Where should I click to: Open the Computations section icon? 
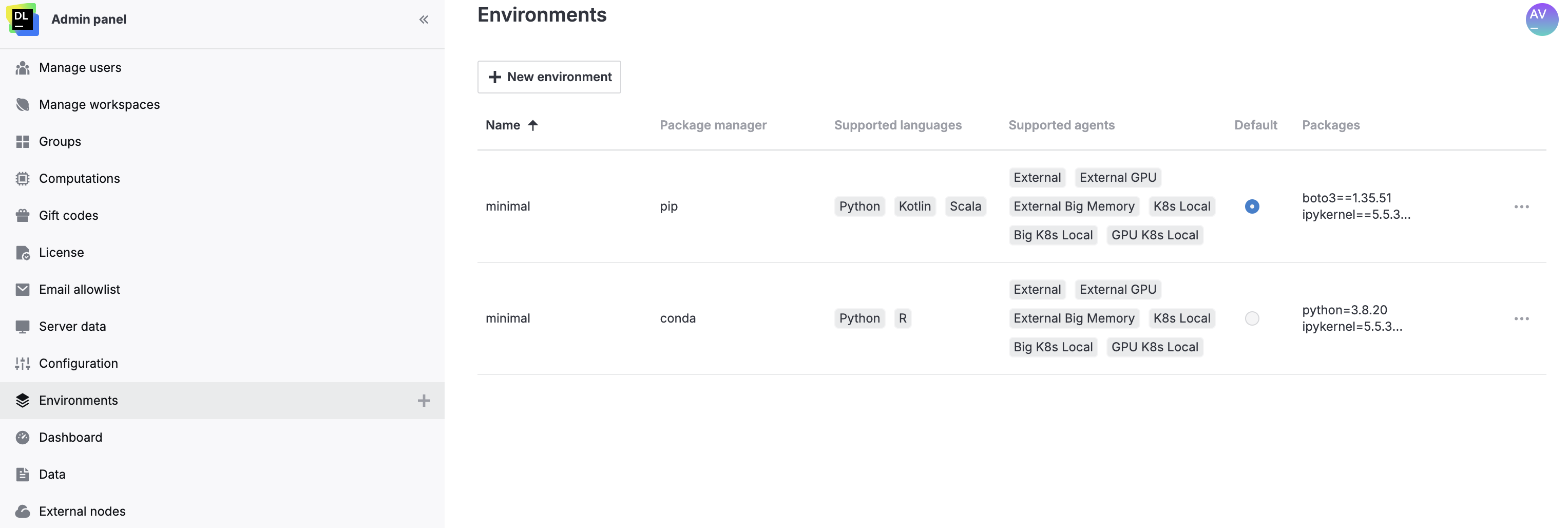(x=22, y=178)
